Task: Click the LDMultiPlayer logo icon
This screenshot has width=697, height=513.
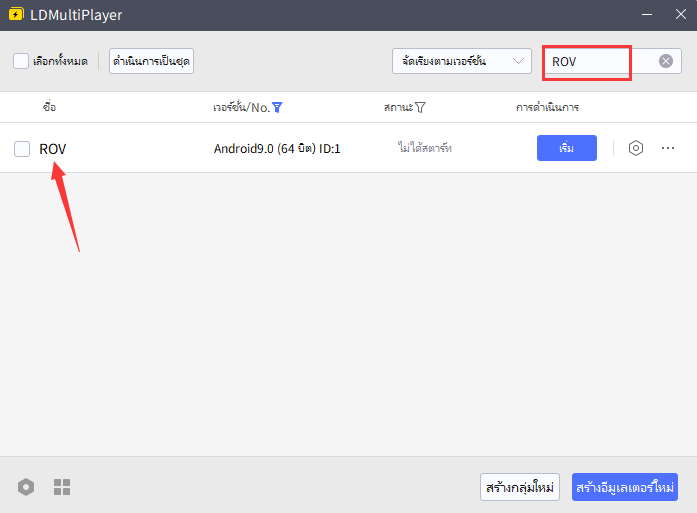Action: (x=16, y=14)
